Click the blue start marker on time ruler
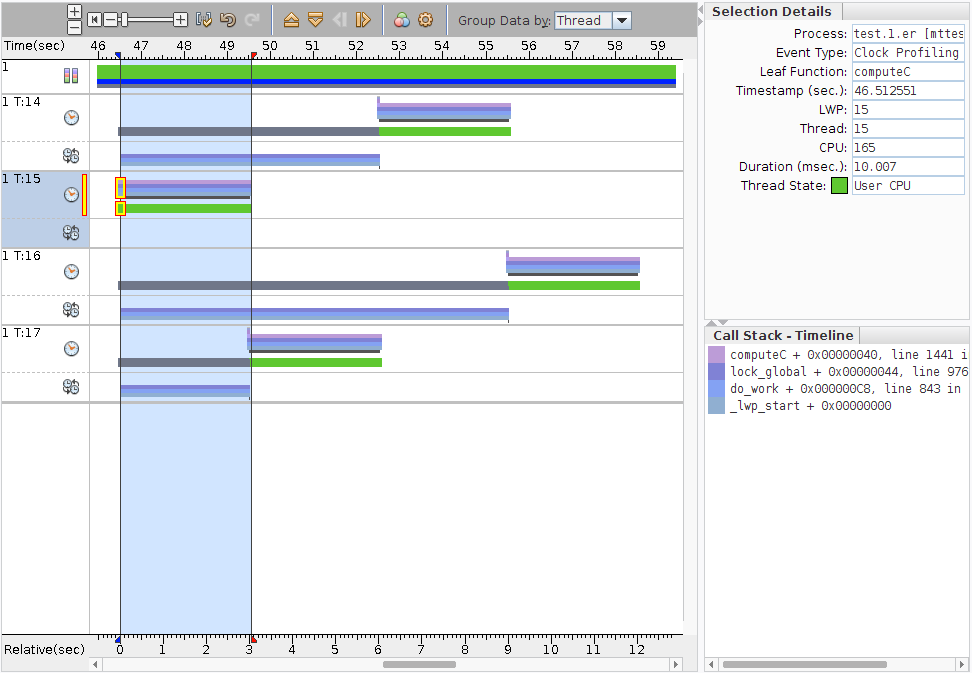Viewport: 972px width, 673px height. (x=118, y=56)
